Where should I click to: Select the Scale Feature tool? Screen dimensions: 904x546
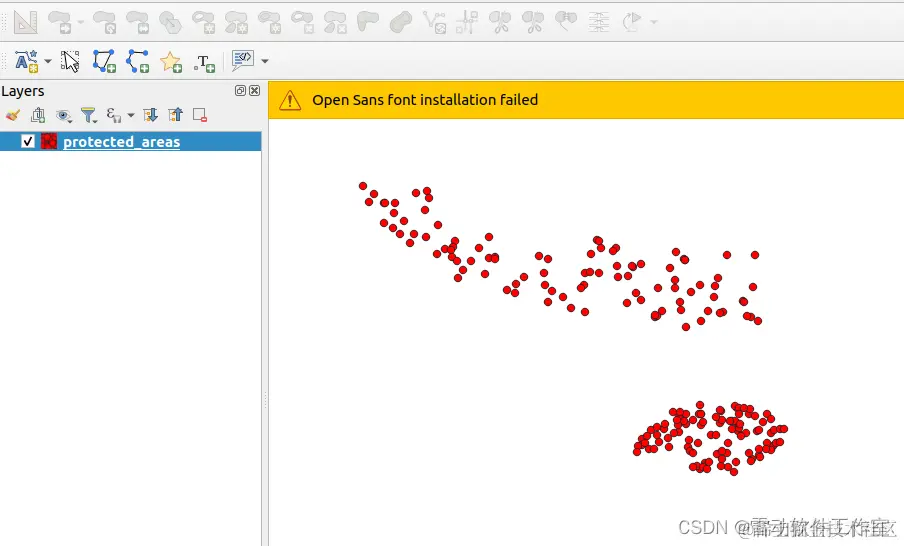[137, 22]
